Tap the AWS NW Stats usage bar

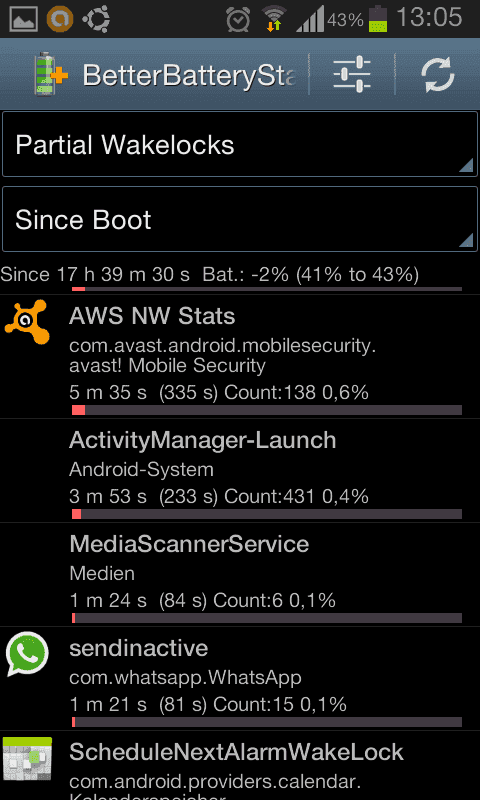click(x=267, y=410)
